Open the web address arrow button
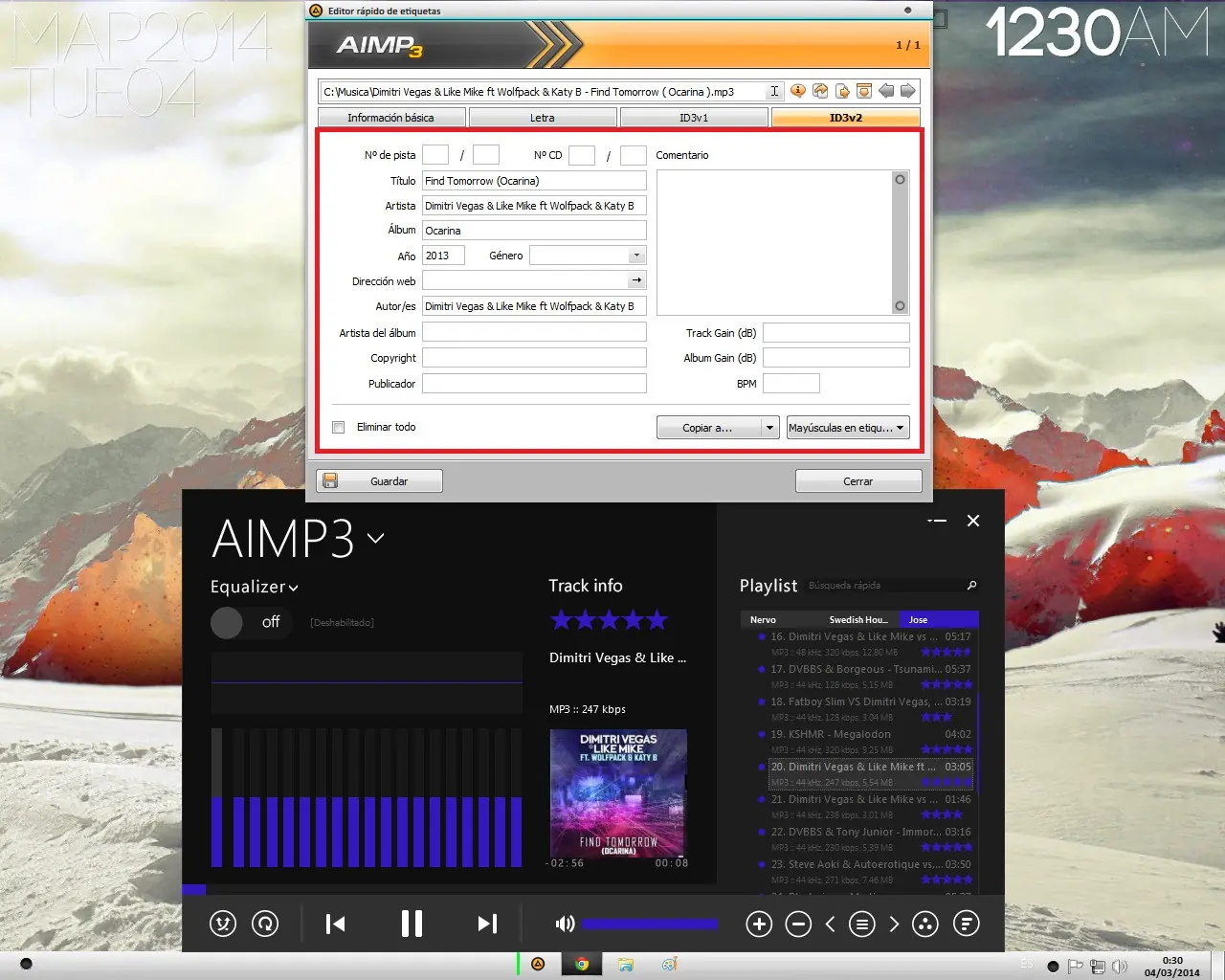This screenshot has width=1225, height=980. click(x=636, y=280)
